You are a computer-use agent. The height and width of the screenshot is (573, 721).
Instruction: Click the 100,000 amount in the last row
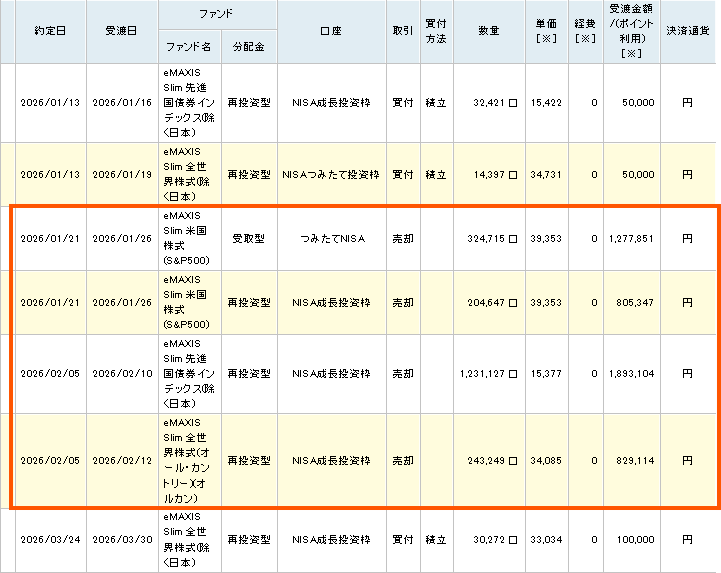click(632, 541)
